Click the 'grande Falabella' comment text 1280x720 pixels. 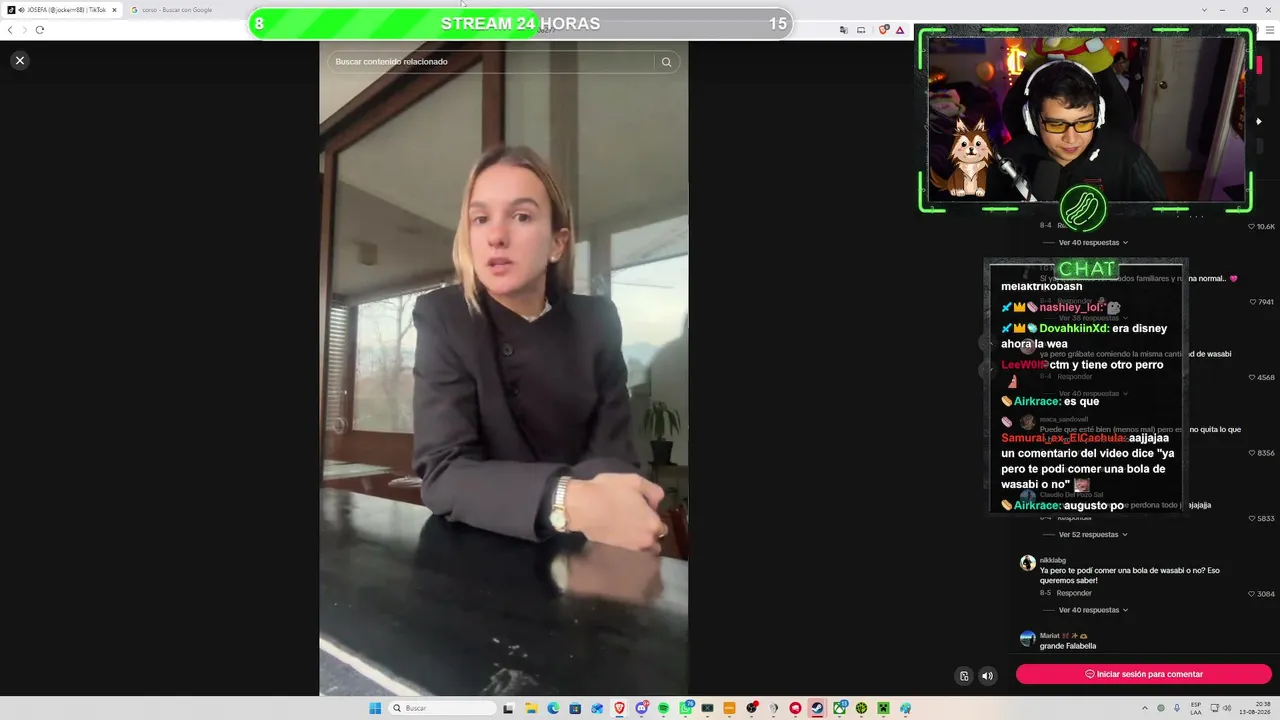point(1068,646)
